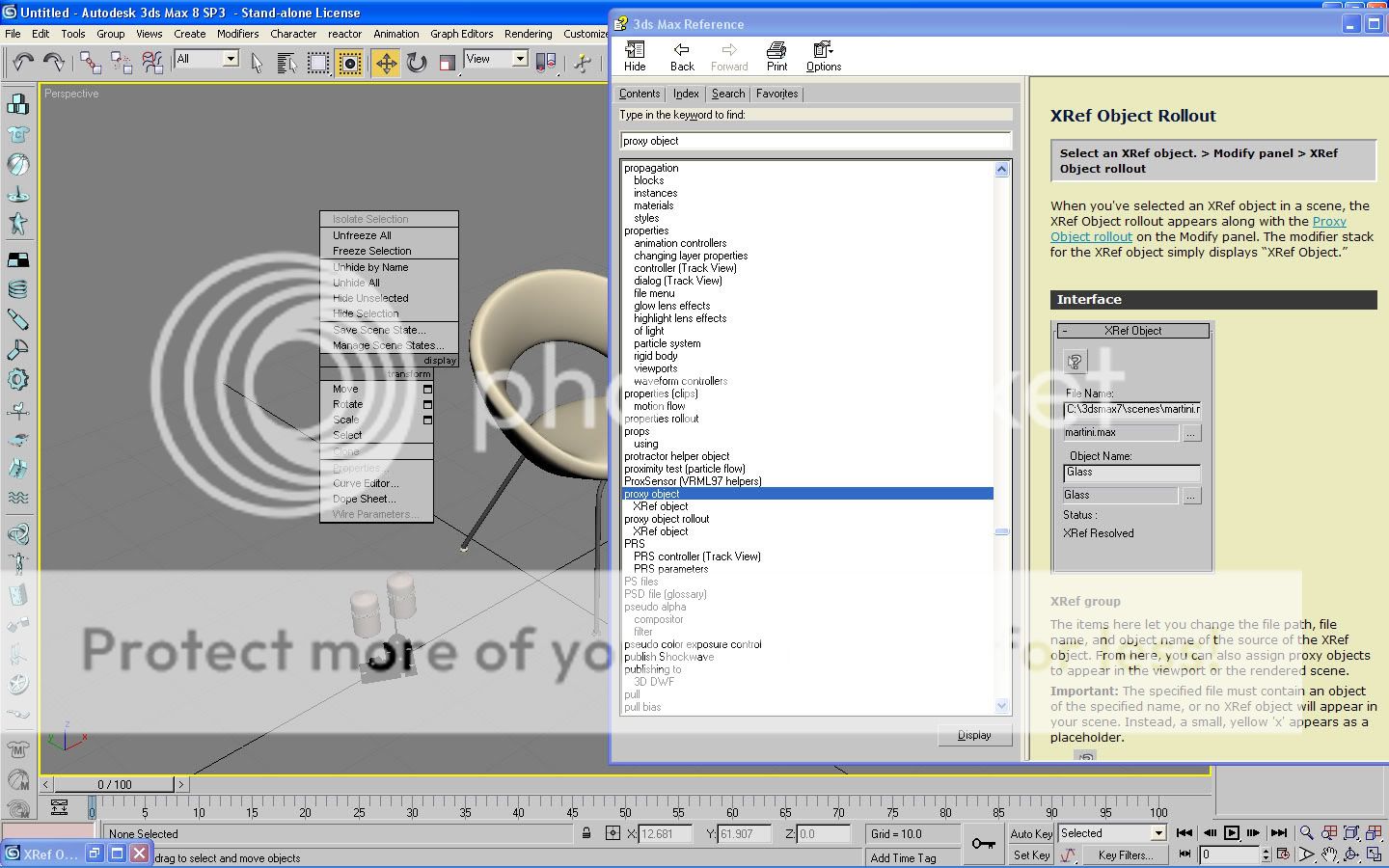Click the Zoom magnifier viewport control
Image resolution: width=1389 pixels, height=868 pixels.
(1306, 832)
